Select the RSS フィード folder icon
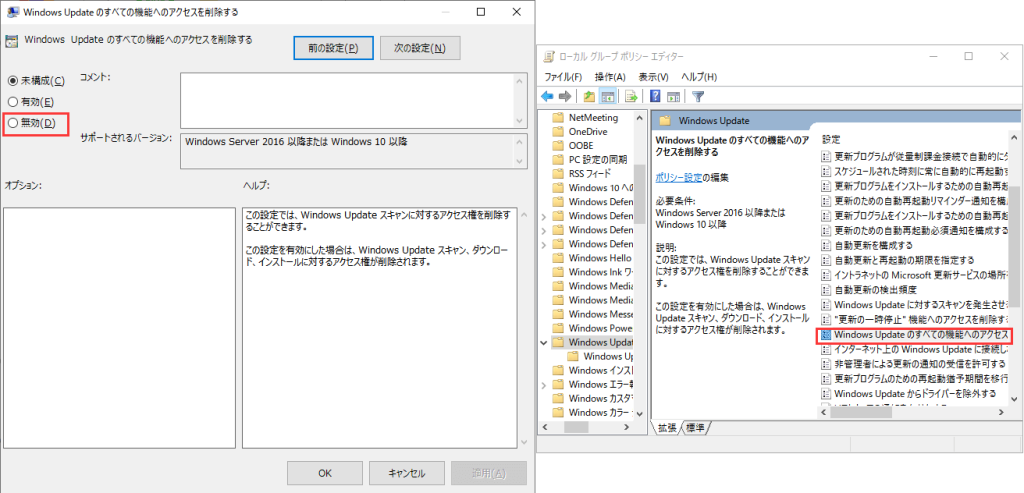The height and width of the screenshot is (493, 1024). 558,173
